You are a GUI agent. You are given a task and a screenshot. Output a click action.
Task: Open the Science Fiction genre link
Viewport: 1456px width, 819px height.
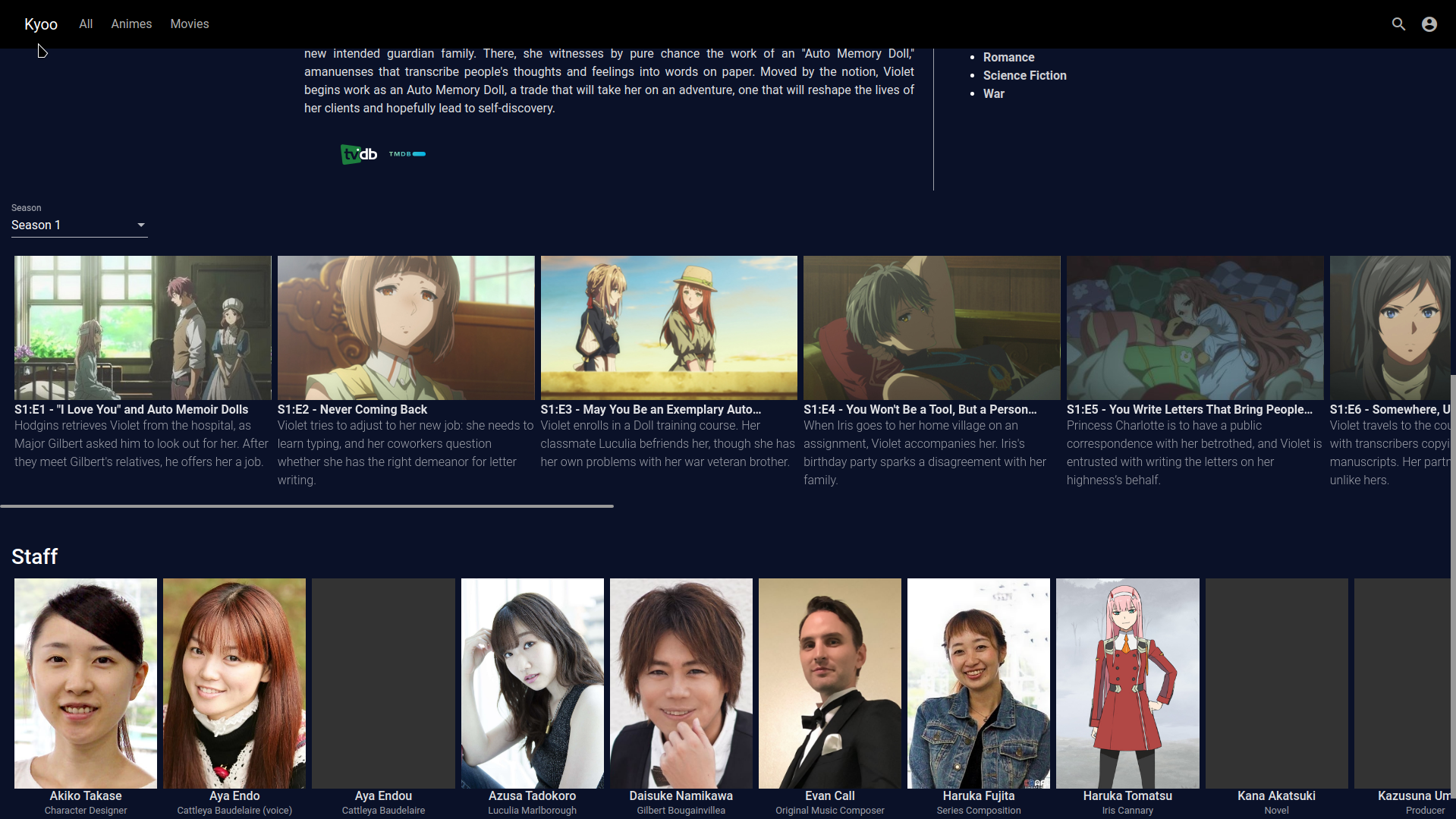[x=1024, y=75]
